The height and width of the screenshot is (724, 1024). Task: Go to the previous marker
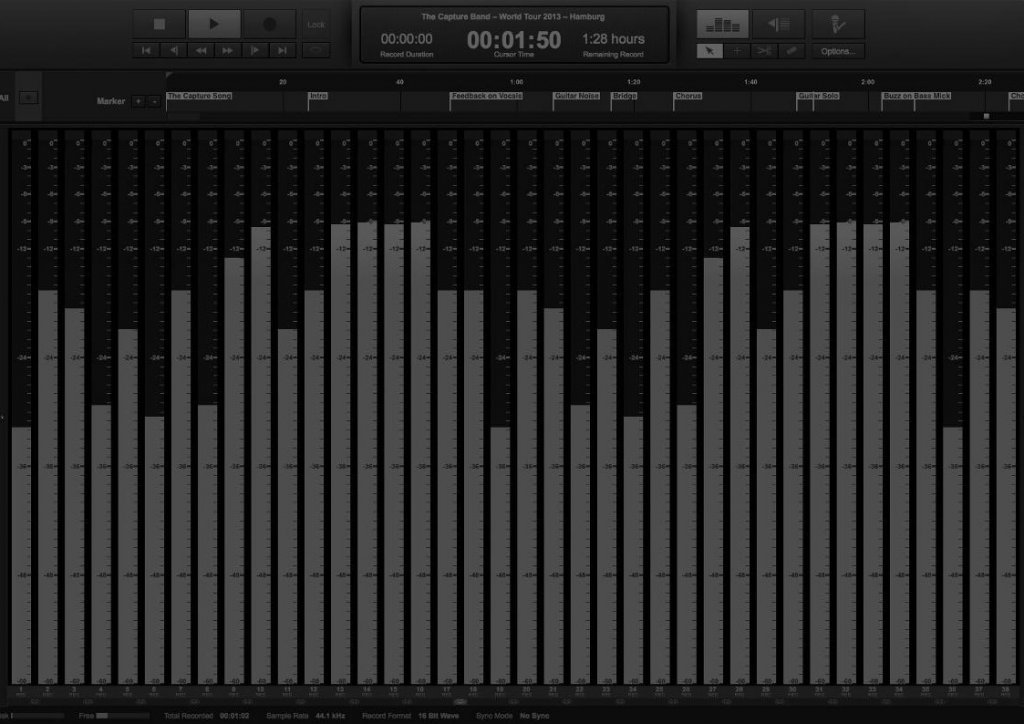point(174,50)
